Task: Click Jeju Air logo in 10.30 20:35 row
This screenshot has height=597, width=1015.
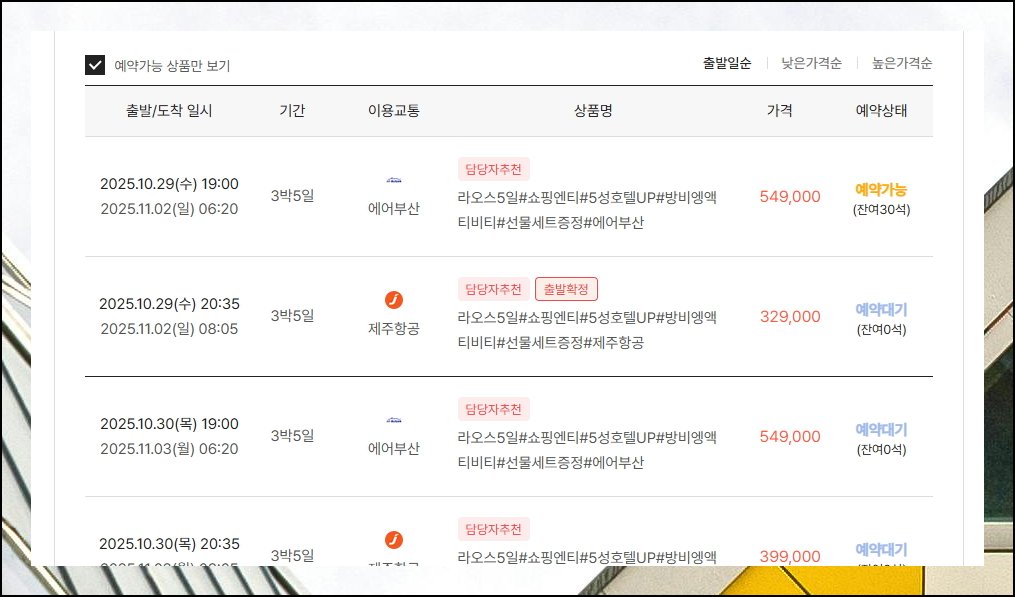Action: click(x=394, y=540)
